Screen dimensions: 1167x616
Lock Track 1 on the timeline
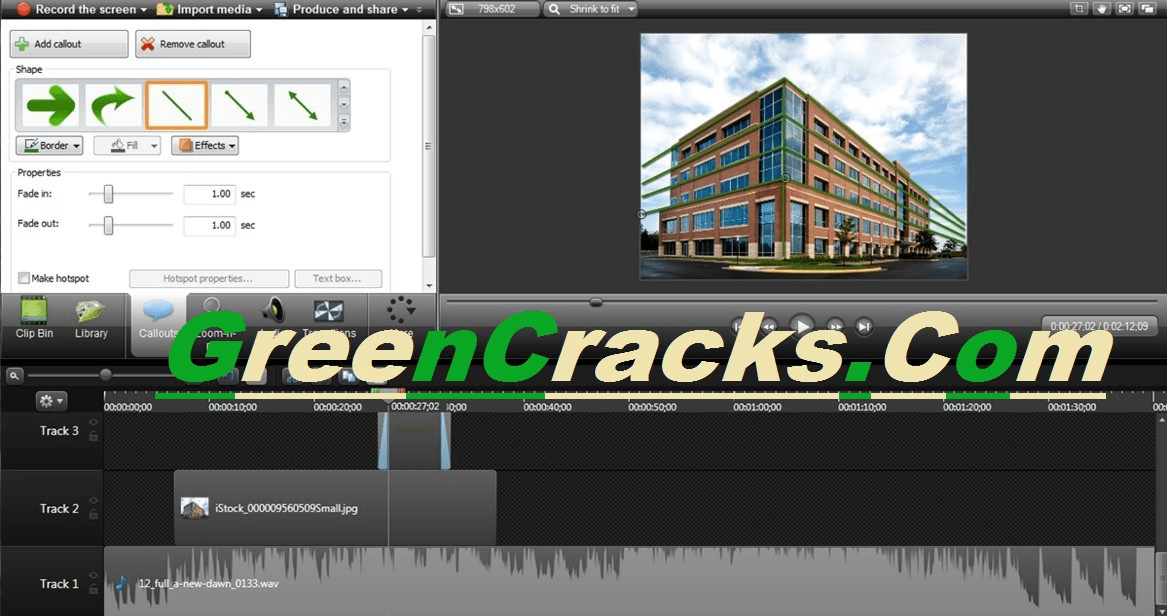(93, 591)
